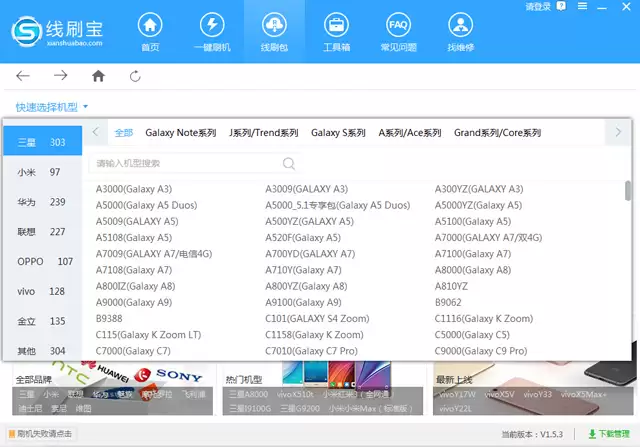Select brand vivo 128
The width and height of the screenshot is (640, 447).
pyautogui.click(x=42, y=291)
